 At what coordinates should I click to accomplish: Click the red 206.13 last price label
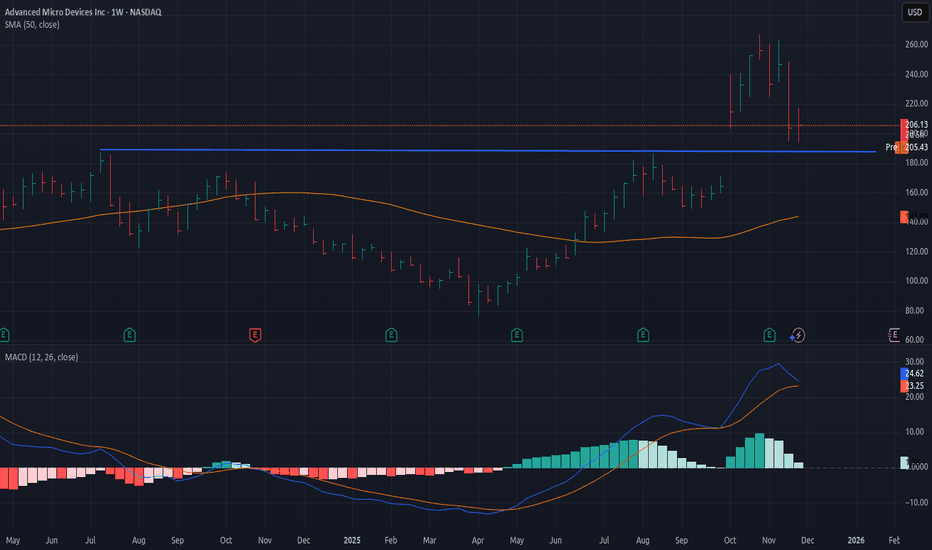click(916, 125)
